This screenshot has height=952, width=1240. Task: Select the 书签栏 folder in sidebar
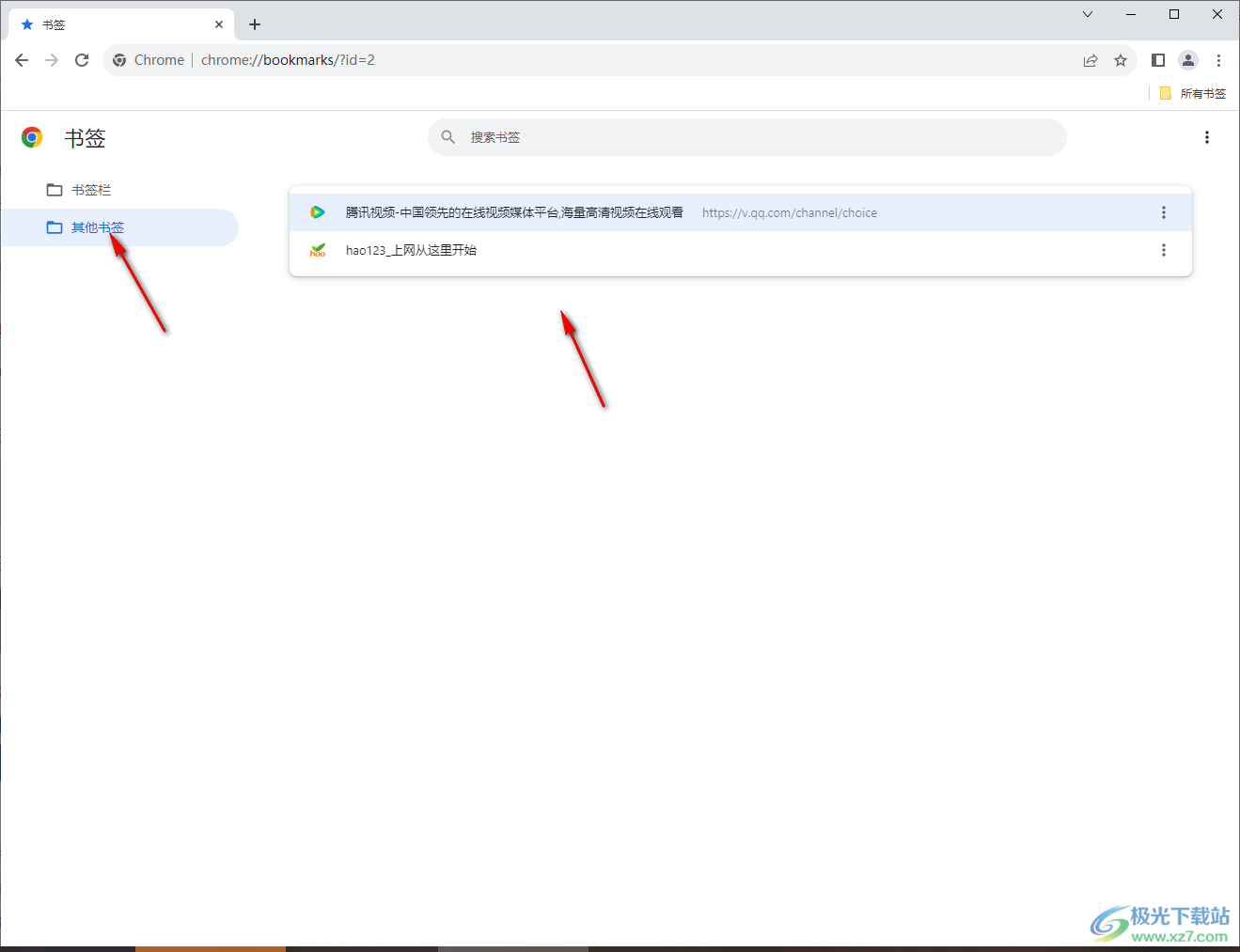pyautogui.click(x=119, y=190)
